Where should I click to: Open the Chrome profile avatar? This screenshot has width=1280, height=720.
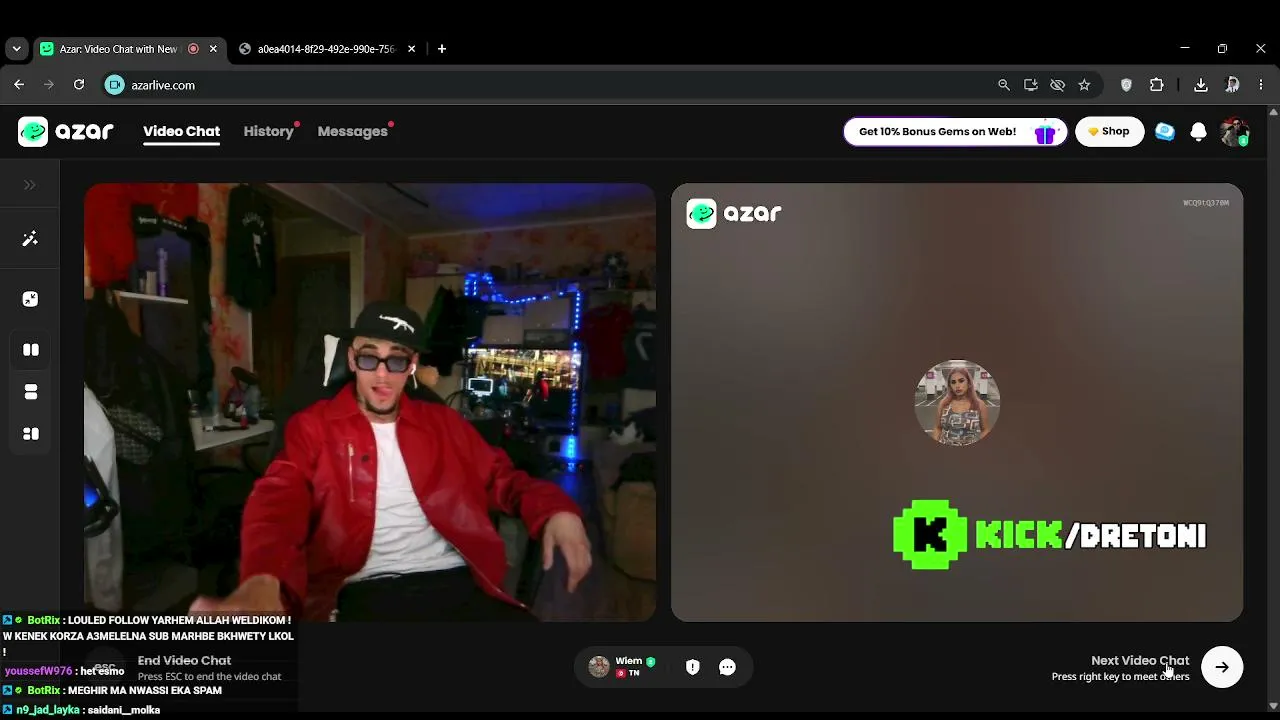[1232, 85]
